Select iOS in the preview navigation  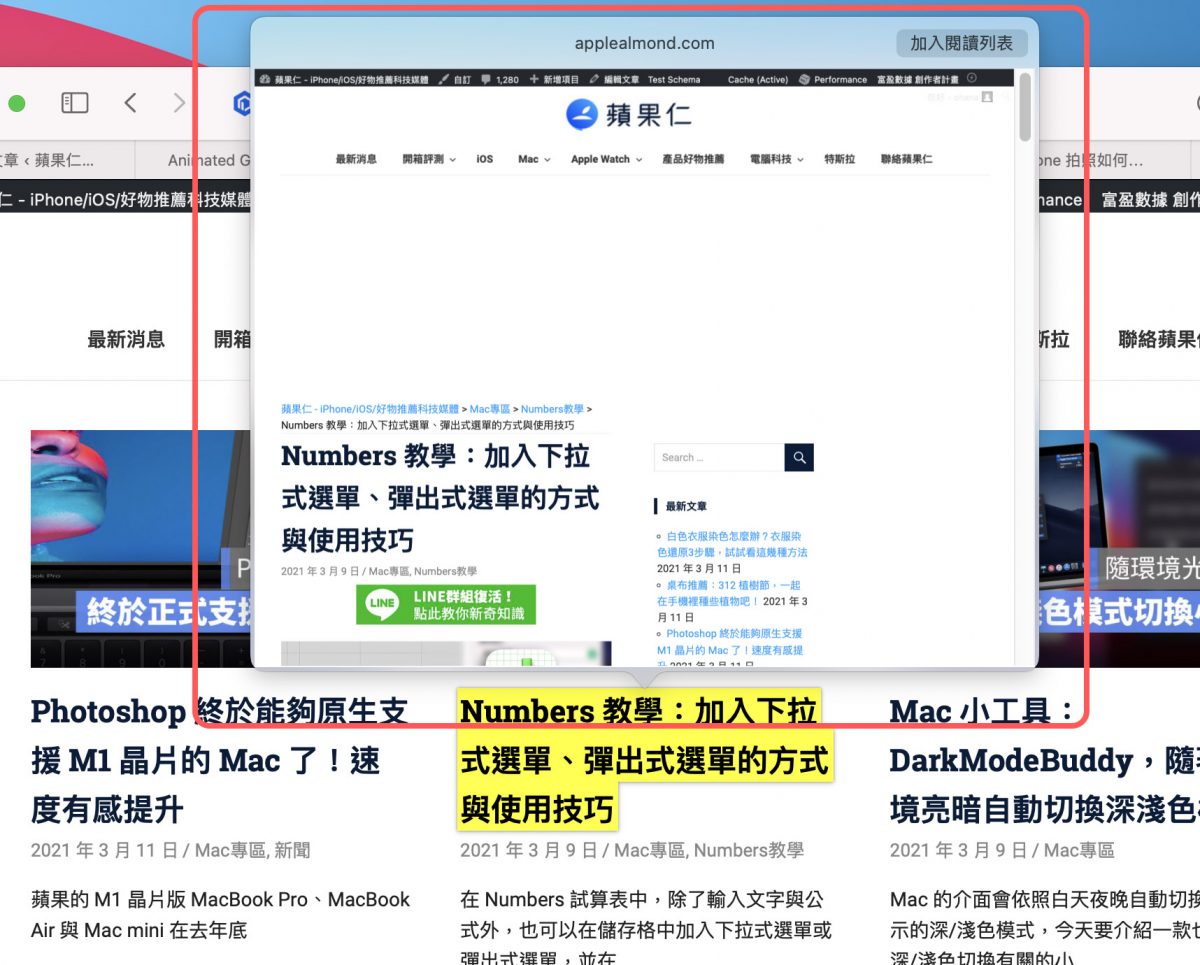point(485,159)
